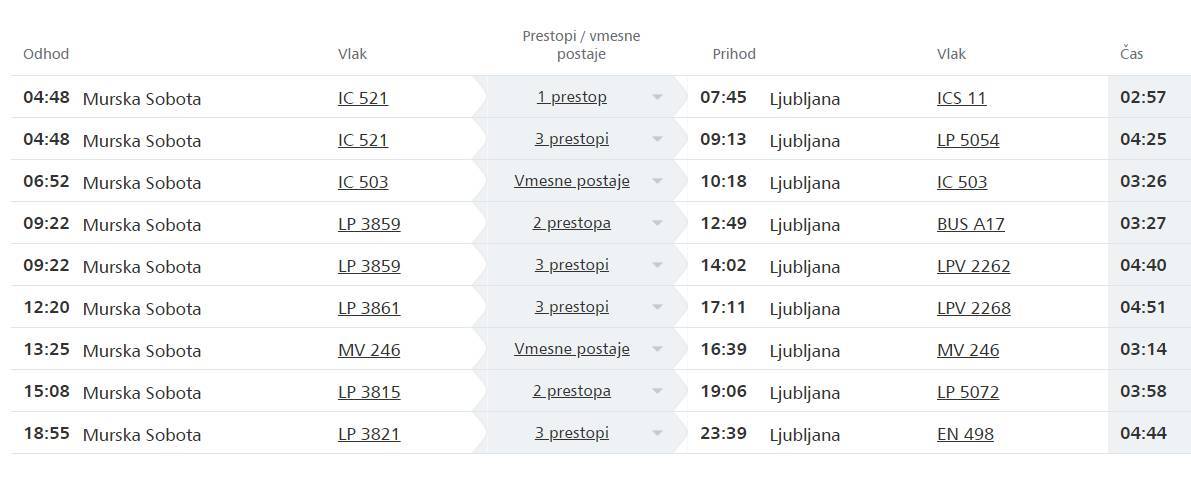The image size is (1191, 478).
Task: Click the BUS A17 link
Action: tap(970, 225)
